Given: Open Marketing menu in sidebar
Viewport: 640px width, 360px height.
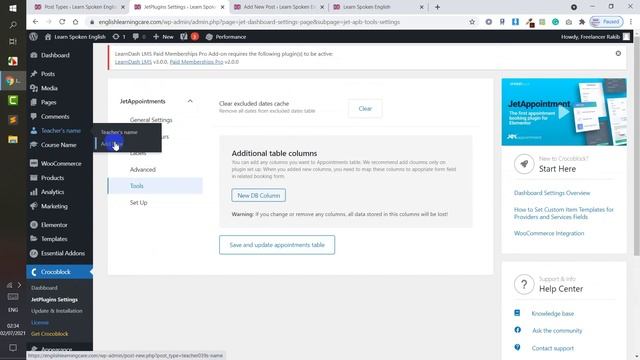Looking at the screenshot, I should coord(54,206).
